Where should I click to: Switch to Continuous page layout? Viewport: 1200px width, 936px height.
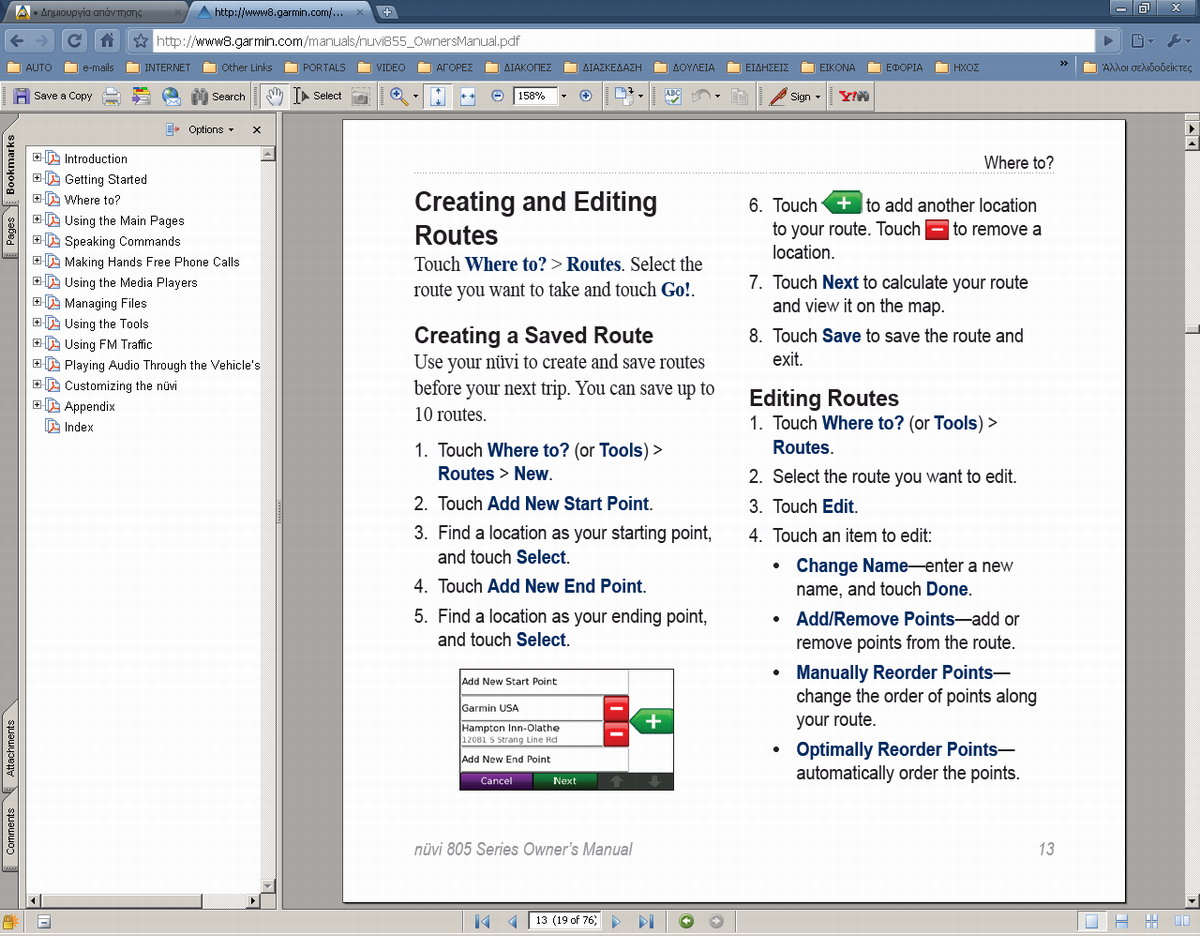click(x=1122, y=921)
